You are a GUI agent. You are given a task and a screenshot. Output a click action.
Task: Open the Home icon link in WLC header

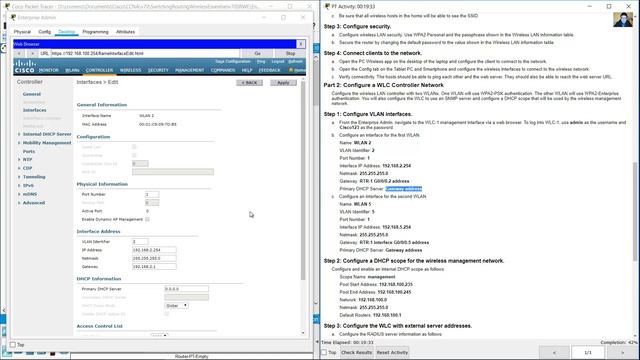pos(297,70)
